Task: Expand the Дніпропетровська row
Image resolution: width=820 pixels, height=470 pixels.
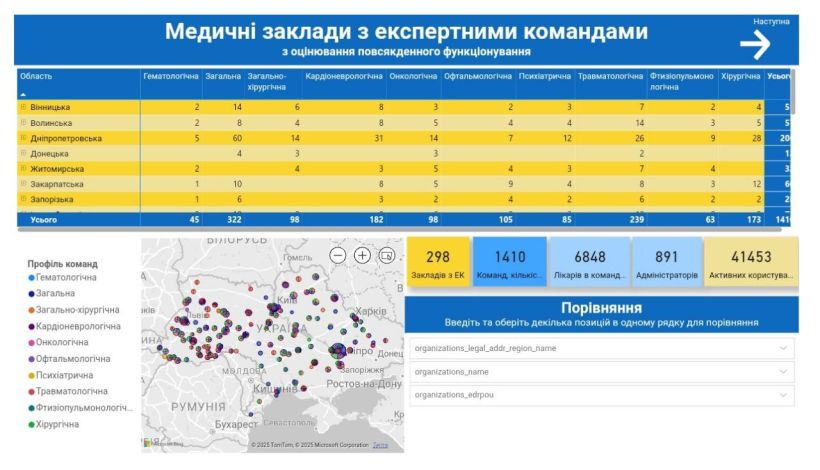Action: [x=24, y=138]
